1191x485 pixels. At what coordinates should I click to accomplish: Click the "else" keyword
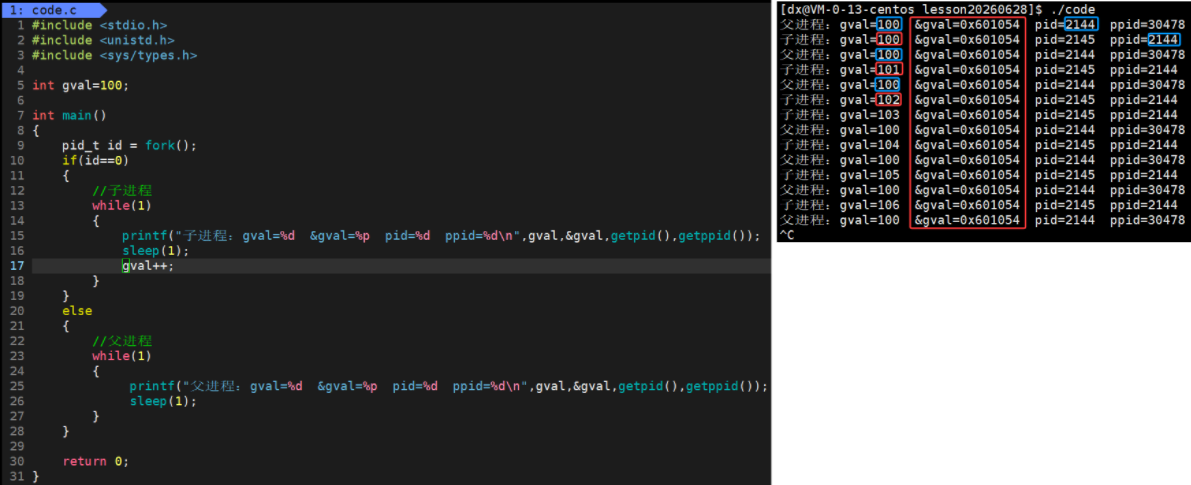pos(77,310)
